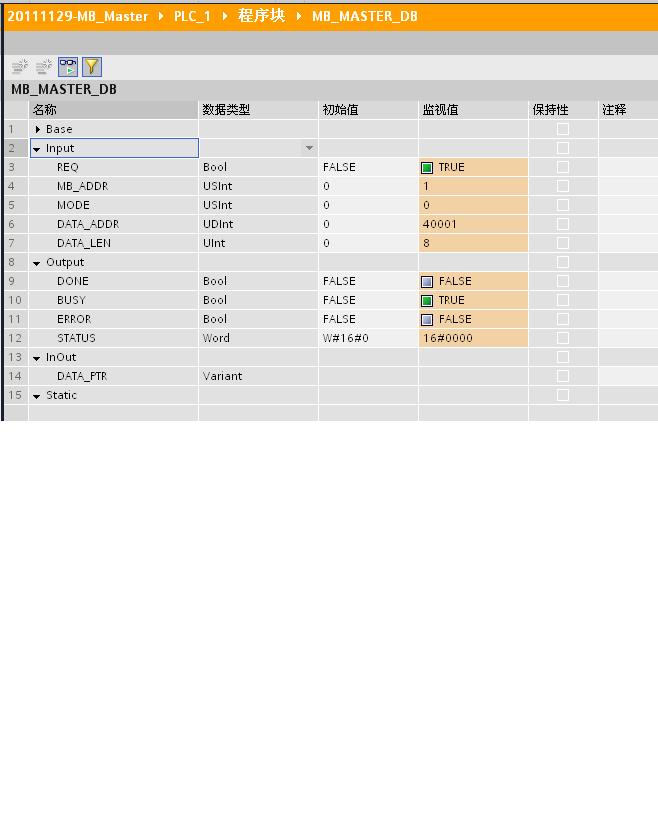This screenshot has width=658, height=825.
Task: Click MB_MASTER_DB in breadcrumb
Action: 365,16
